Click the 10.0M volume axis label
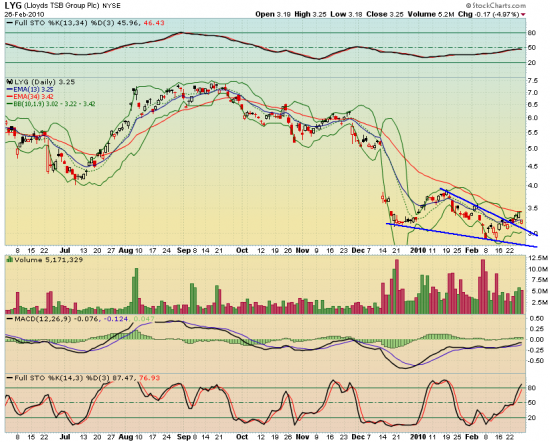This screenshot has height=442, width=550. point(537,269)
